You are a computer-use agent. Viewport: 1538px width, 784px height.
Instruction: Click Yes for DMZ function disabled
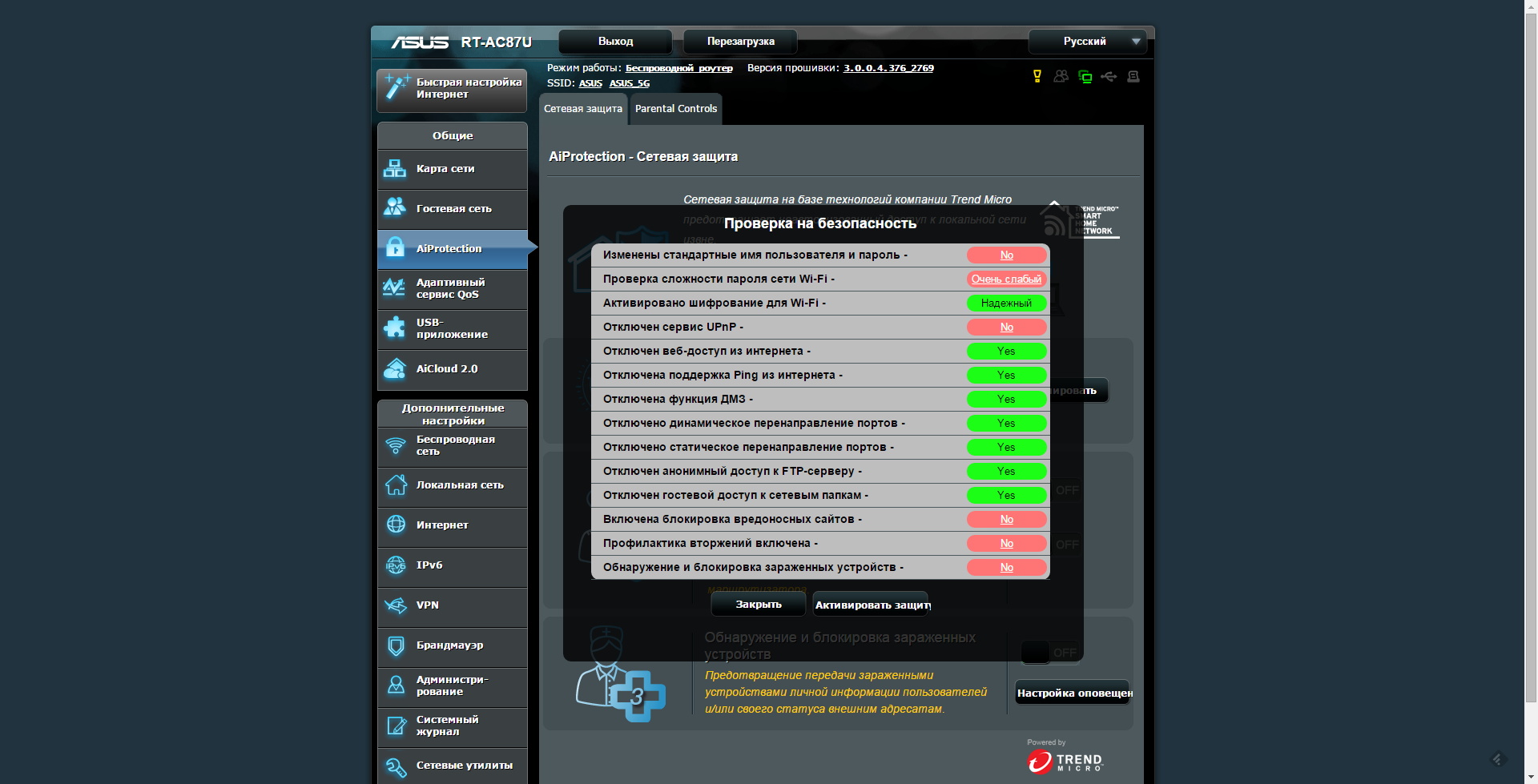[1007, 399]
